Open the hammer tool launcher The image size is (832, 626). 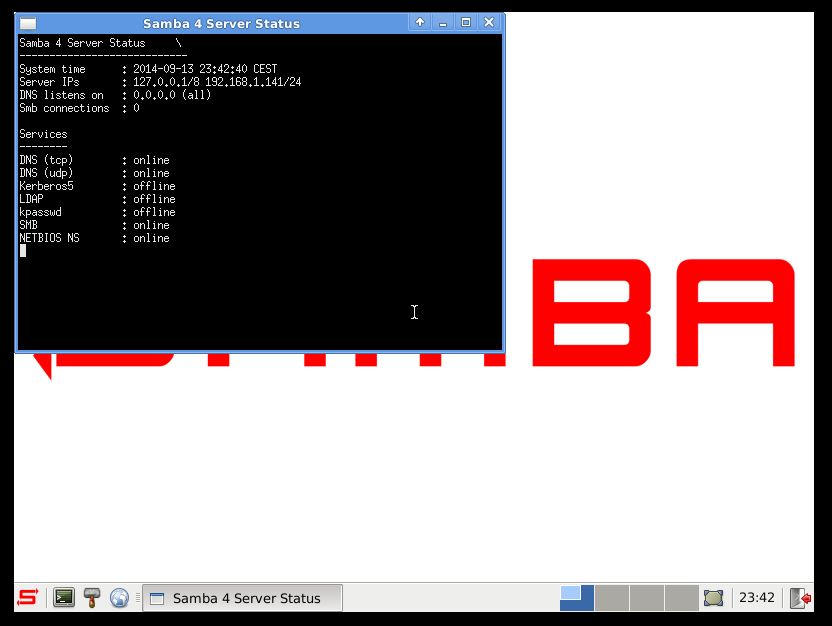tap(92, 598)
